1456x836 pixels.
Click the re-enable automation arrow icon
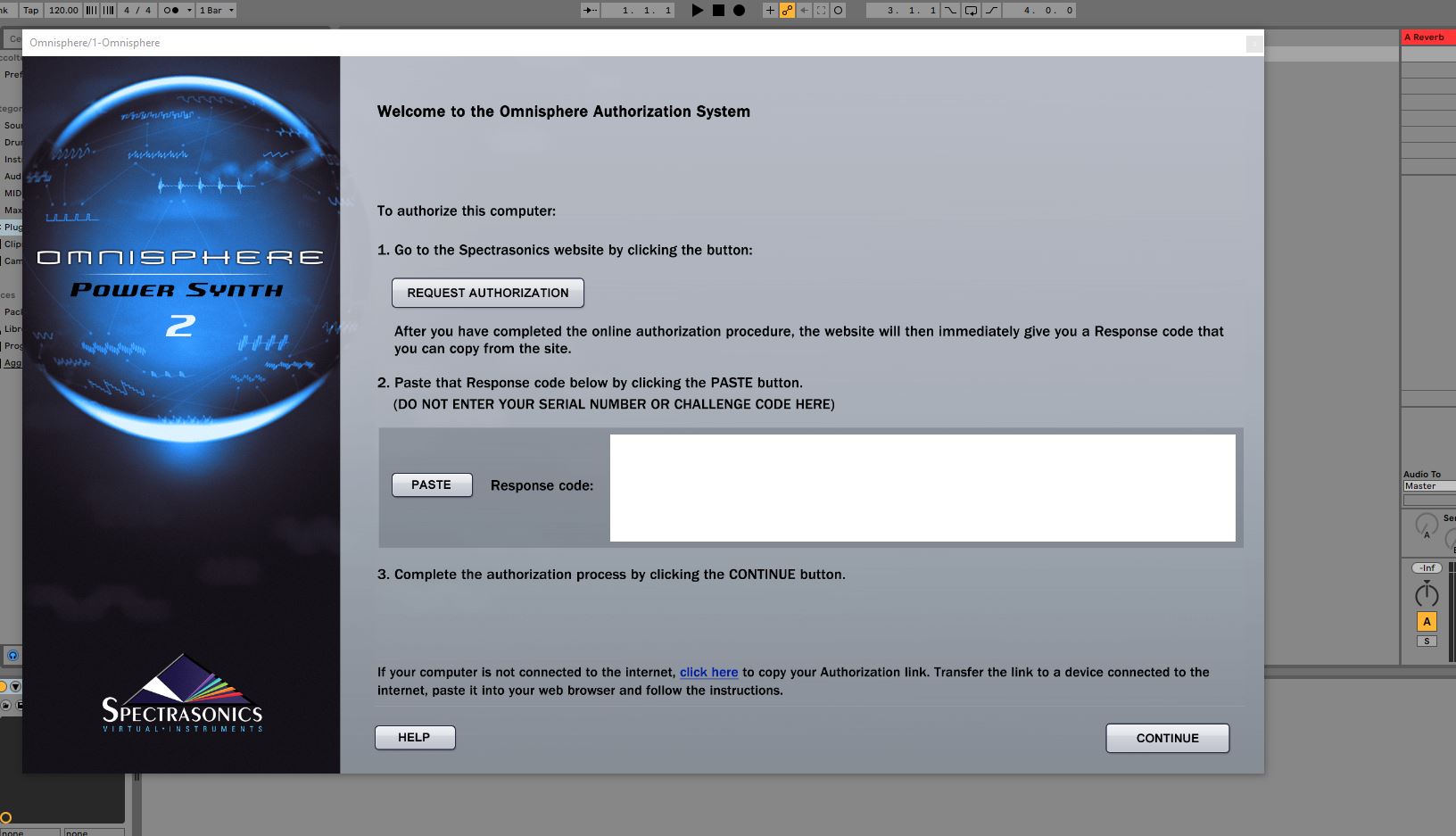804,11
